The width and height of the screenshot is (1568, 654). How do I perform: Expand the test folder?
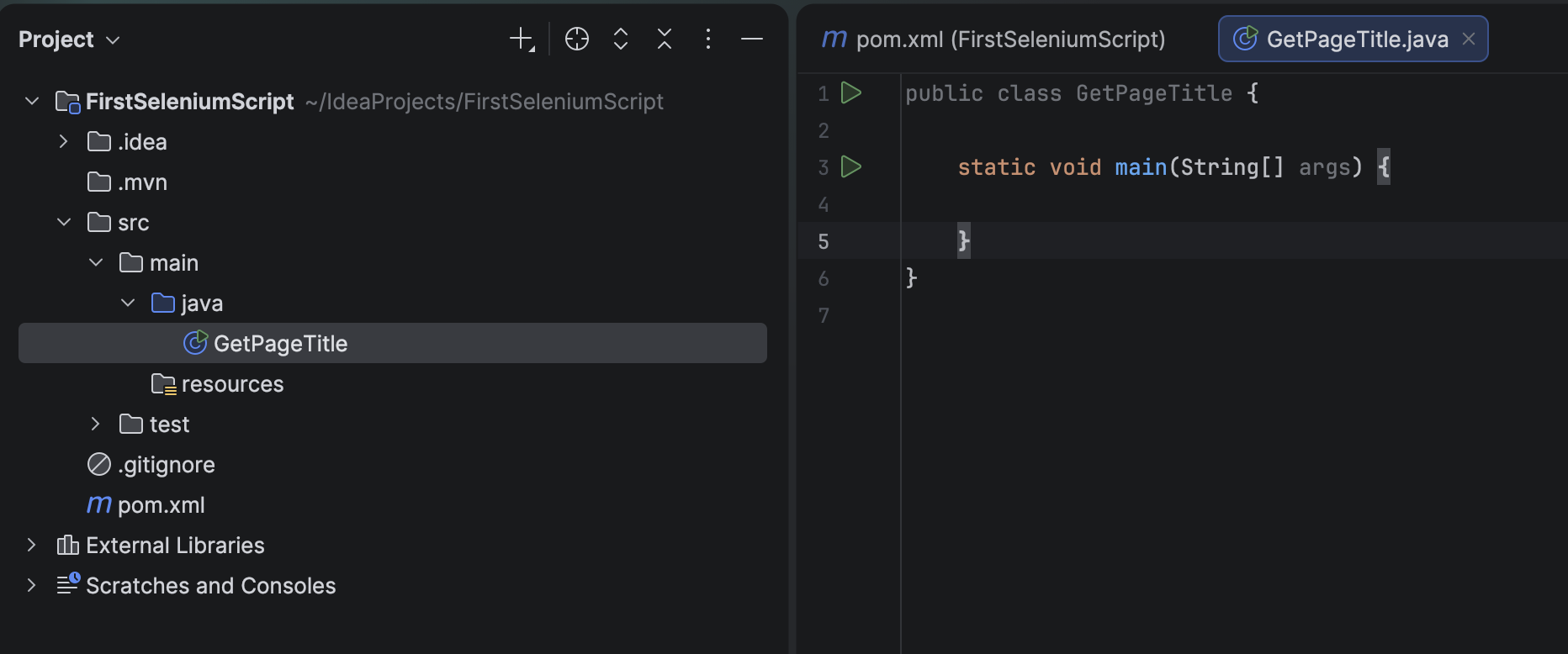96,424
